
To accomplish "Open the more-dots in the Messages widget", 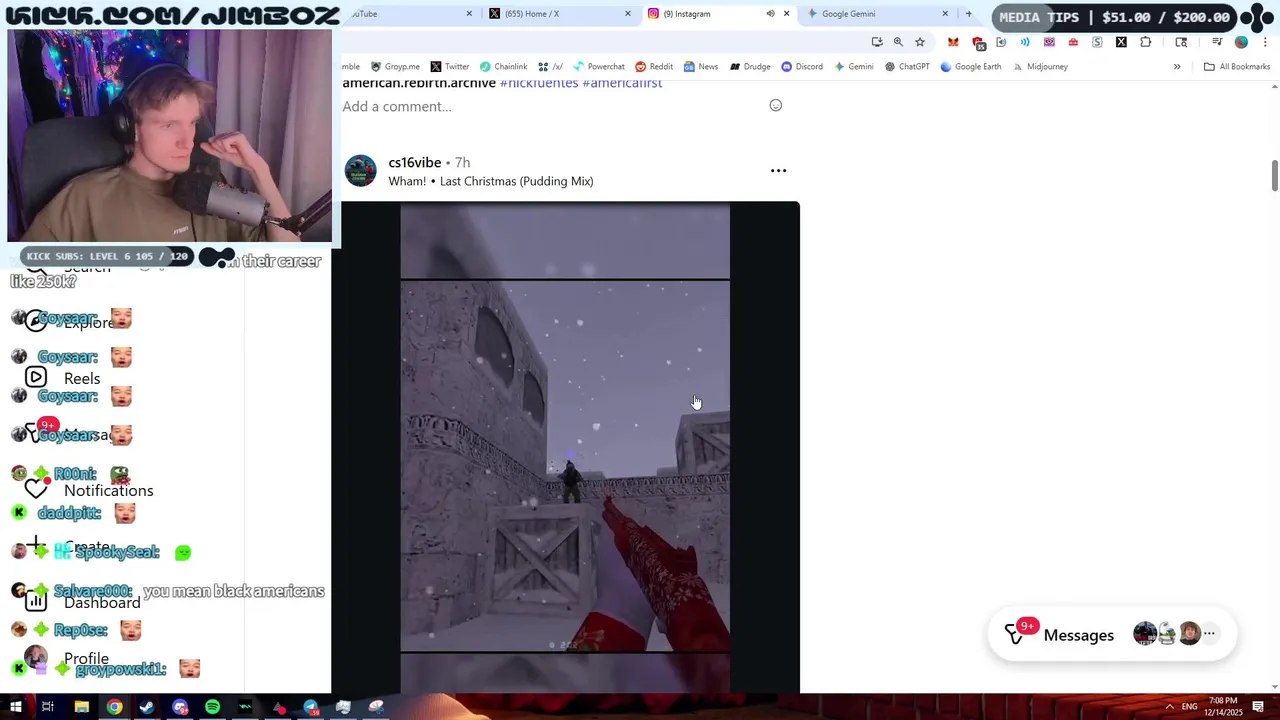I will pos(1209,633).
